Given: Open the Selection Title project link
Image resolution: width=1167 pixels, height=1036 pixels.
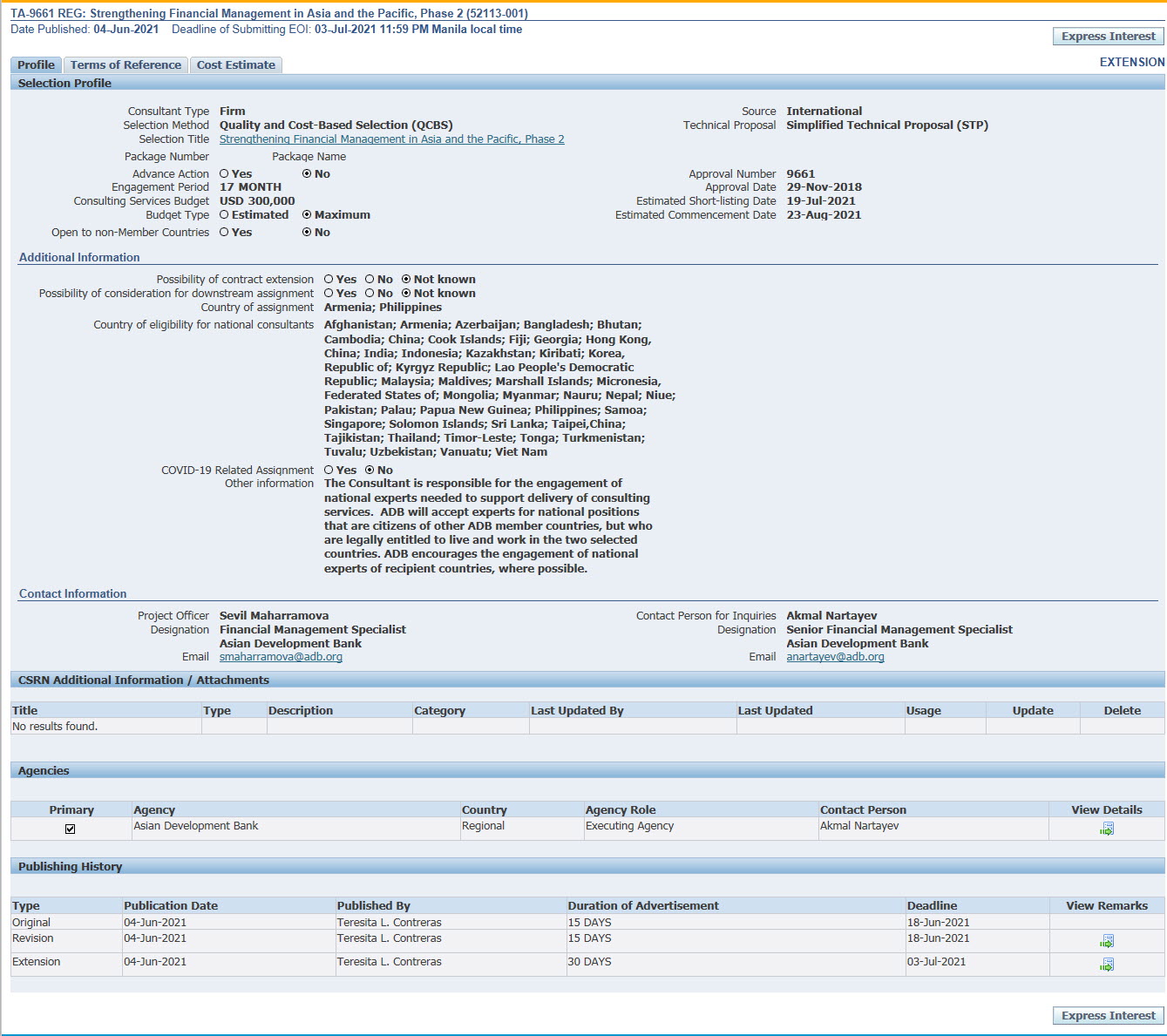Looking at the screenshot, I should [x=391, y=139].
